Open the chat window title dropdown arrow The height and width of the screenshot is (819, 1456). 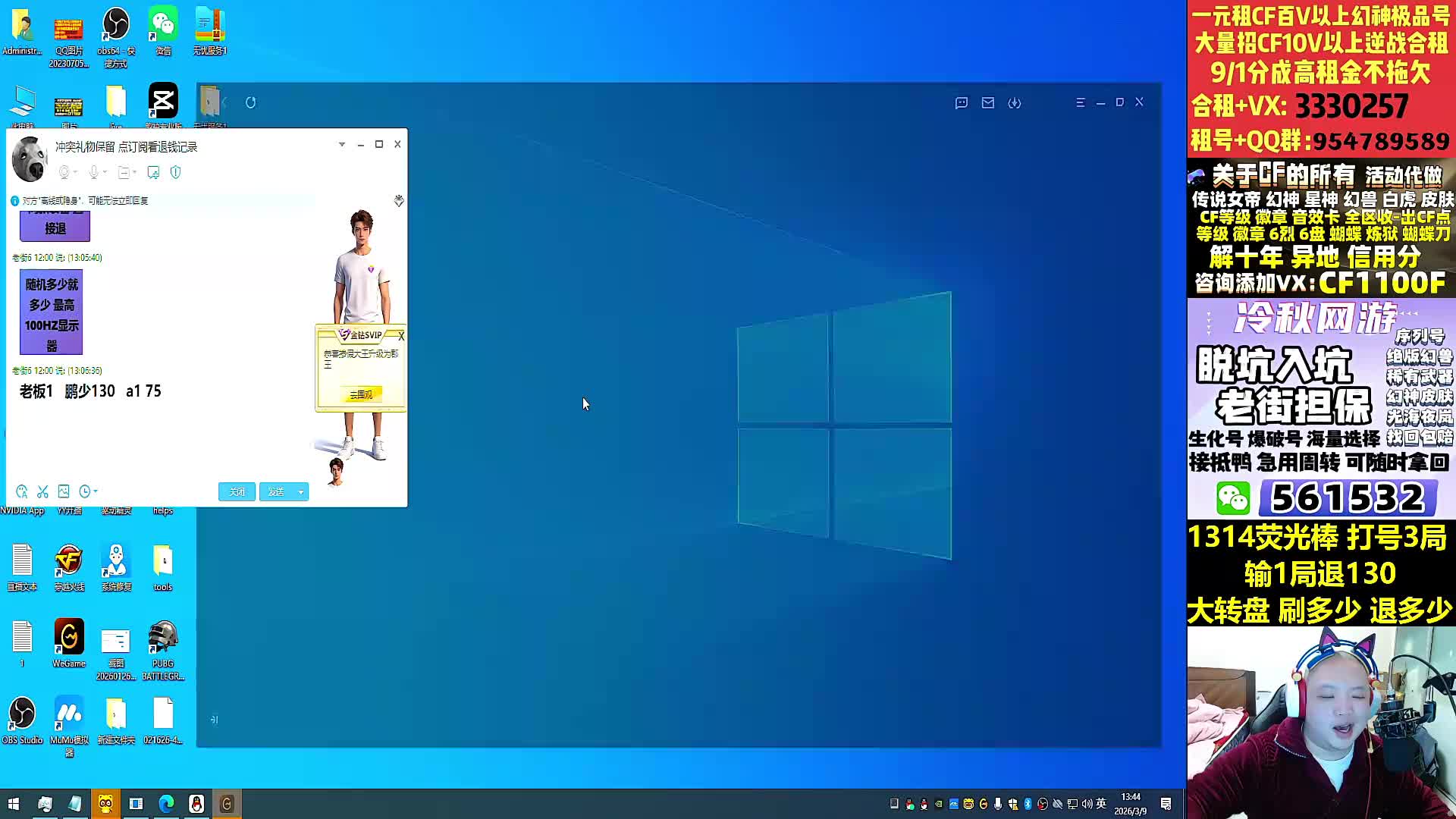click(342, 144)
